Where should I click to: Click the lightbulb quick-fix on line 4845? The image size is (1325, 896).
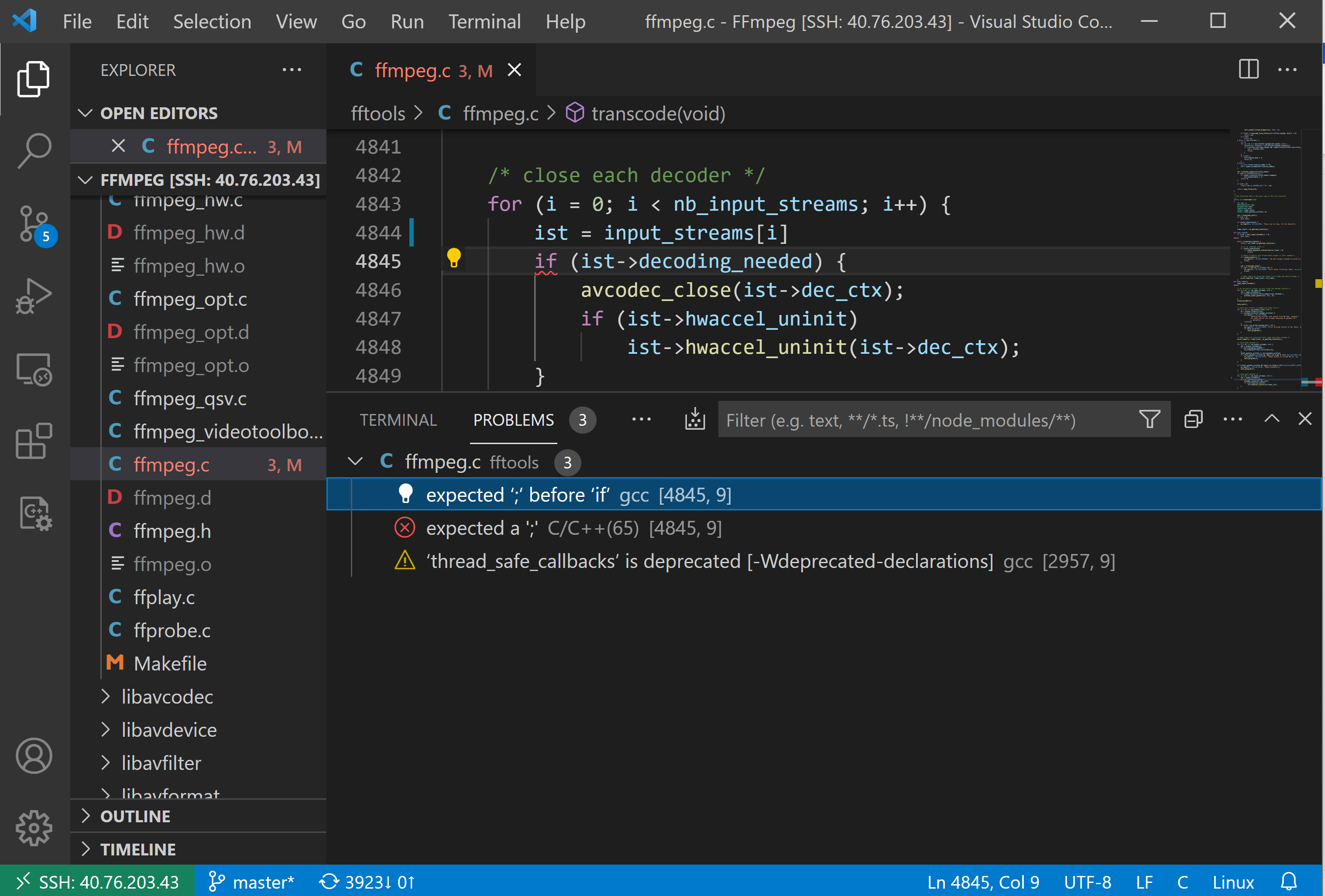tap(453, 258)
